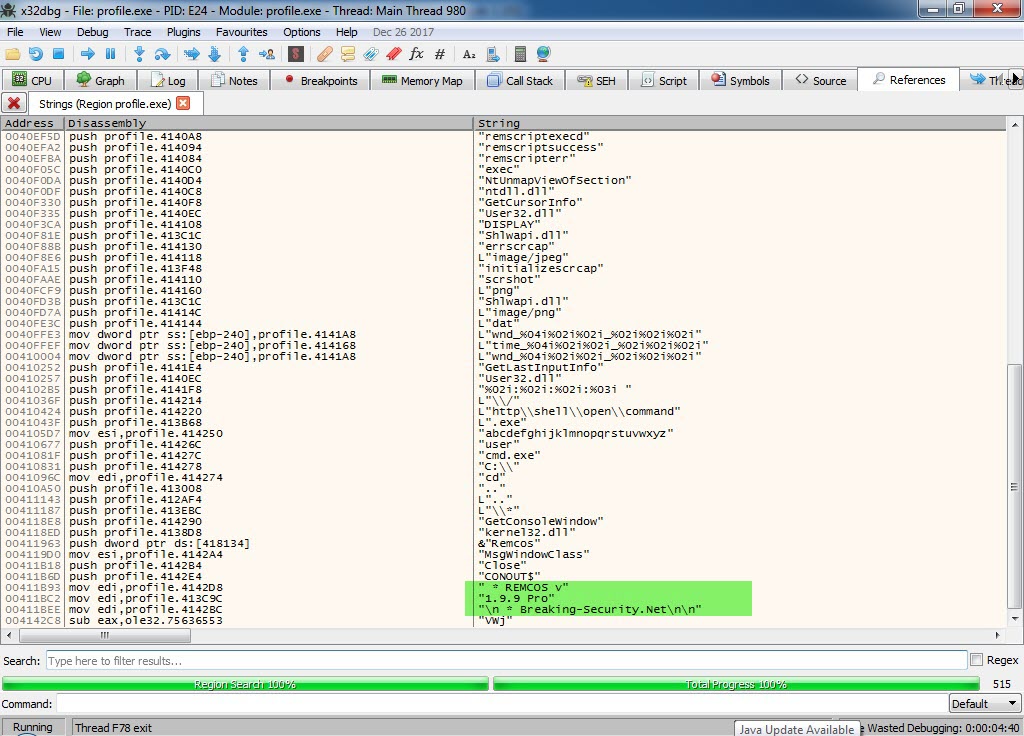Close the Strings (Region profile.exe) tab

point(183,103)
